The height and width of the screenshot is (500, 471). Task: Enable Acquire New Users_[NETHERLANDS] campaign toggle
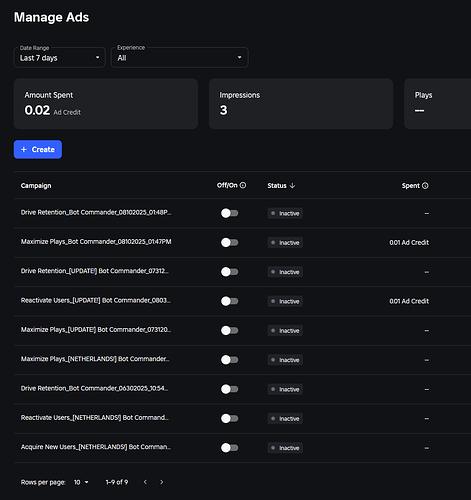coord(230,448)
